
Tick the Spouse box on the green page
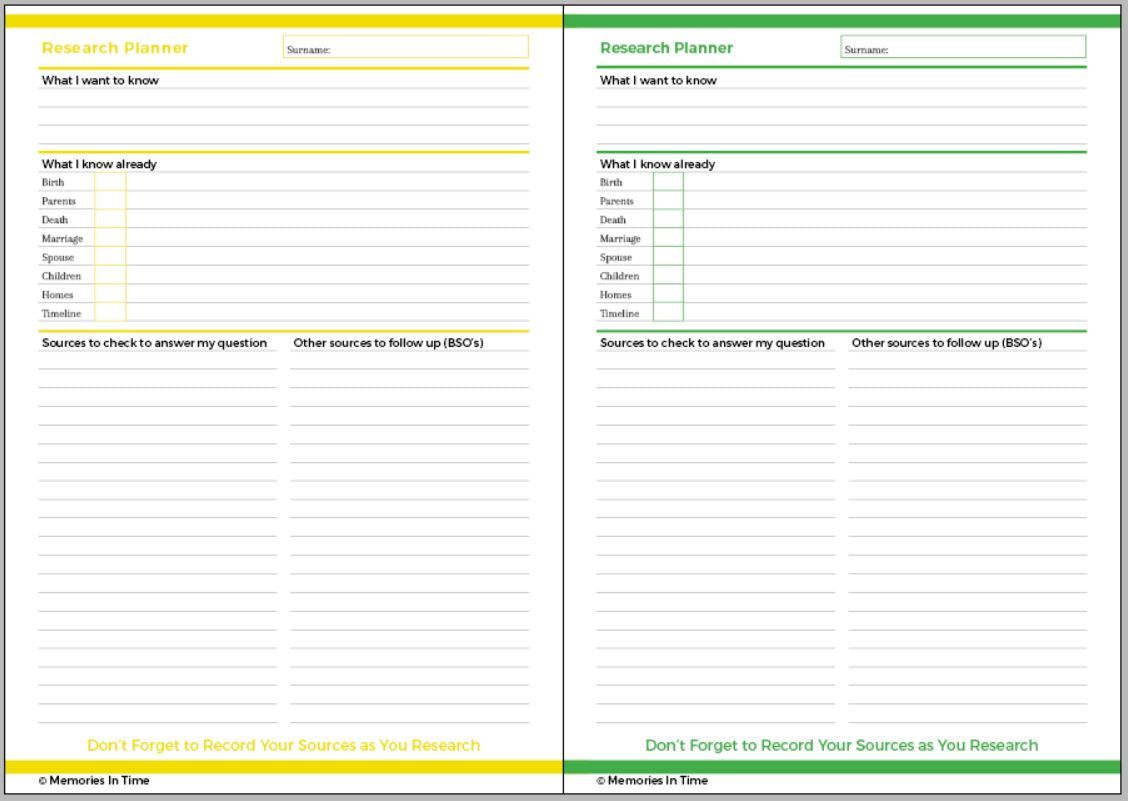[668, 257]
